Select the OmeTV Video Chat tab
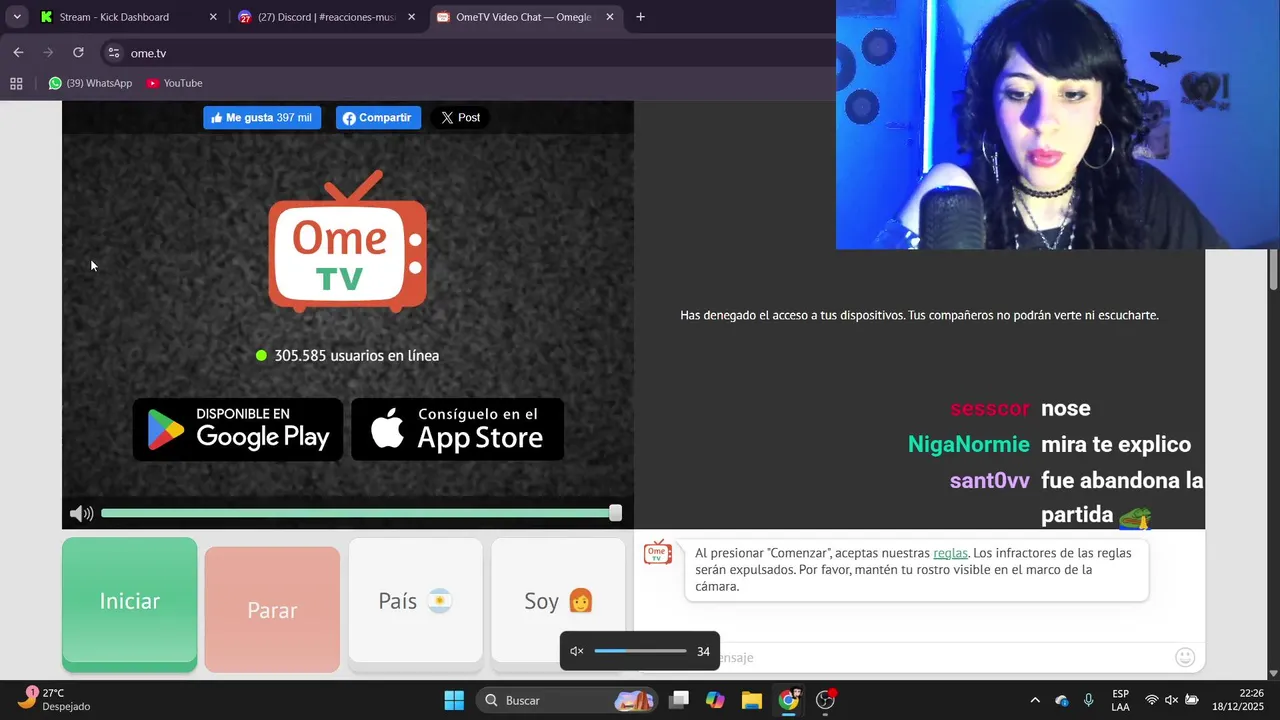 click(x=524, y=17)
